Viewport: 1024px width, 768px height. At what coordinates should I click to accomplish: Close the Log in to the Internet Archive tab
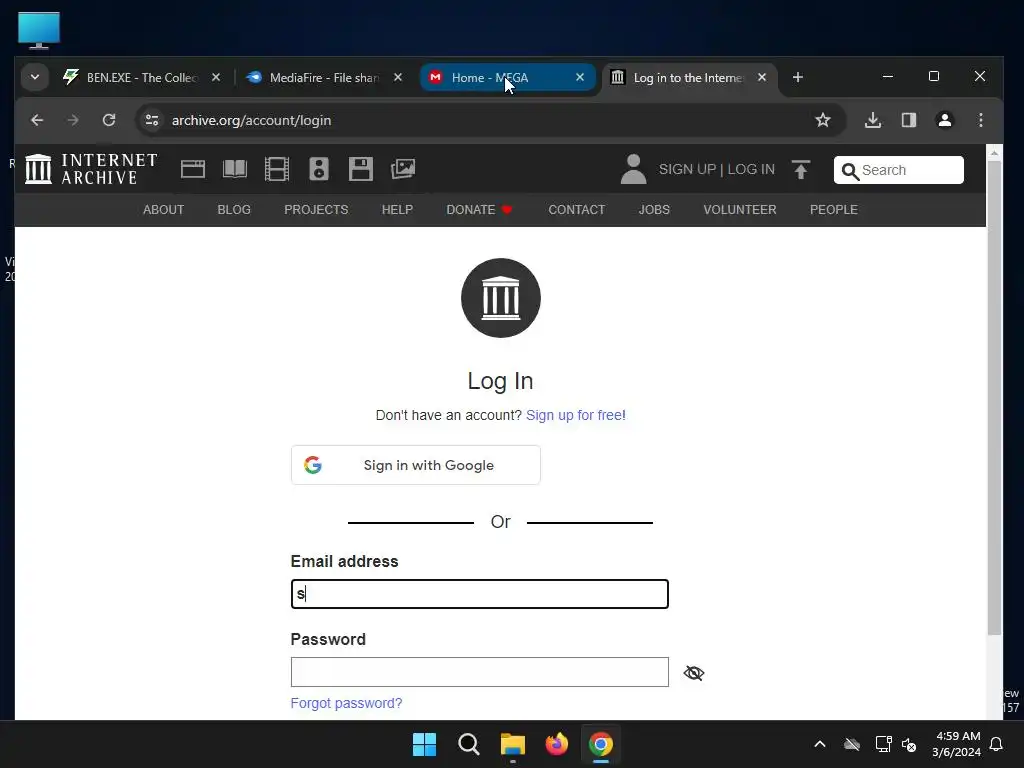761,77
